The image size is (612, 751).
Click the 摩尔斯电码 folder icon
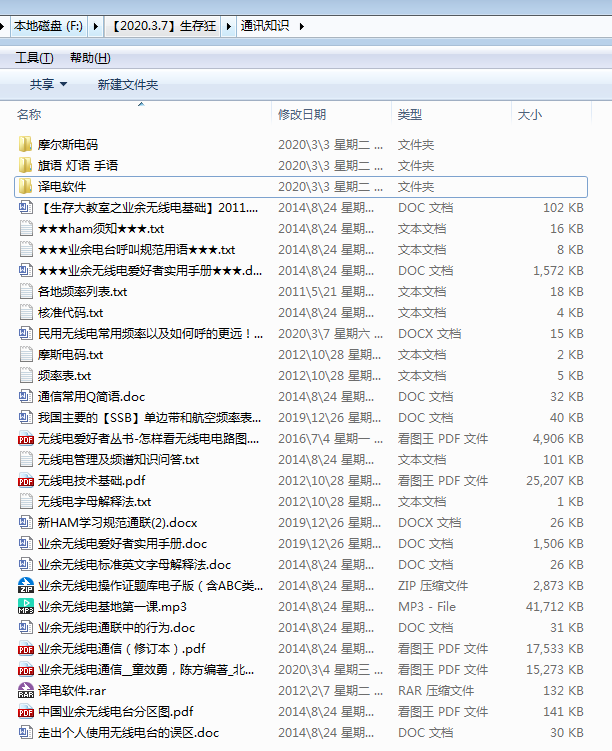click(25, 144)
